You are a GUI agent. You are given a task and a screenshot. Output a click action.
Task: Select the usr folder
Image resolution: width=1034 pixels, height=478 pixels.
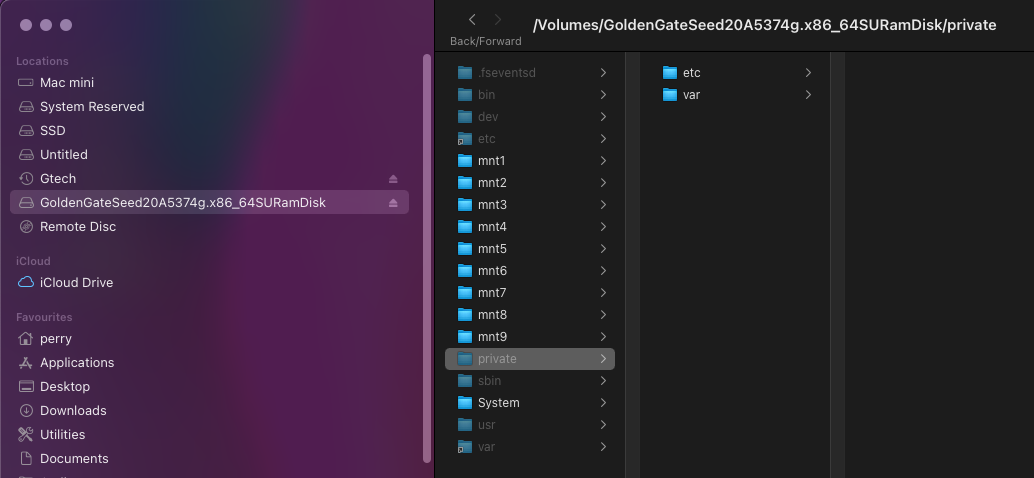pyautogui.click(x=530, y=425)
